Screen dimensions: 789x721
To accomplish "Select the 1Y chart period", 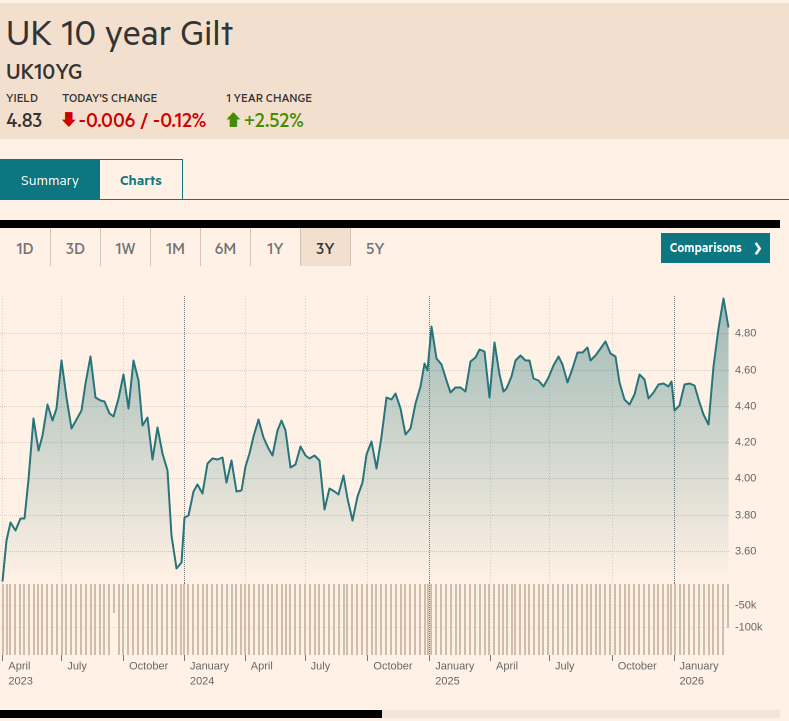I will [x=275, y=249].
